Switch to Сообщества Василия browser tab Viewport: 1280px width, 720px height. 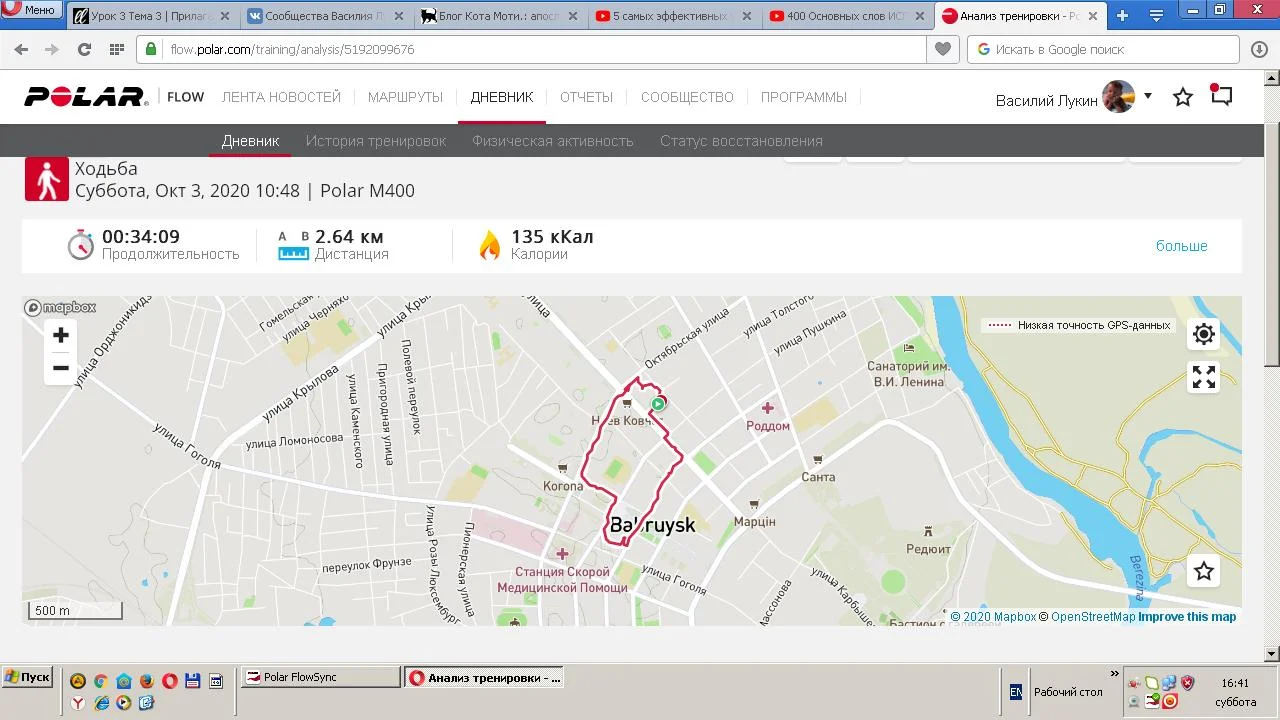[326, 16]
